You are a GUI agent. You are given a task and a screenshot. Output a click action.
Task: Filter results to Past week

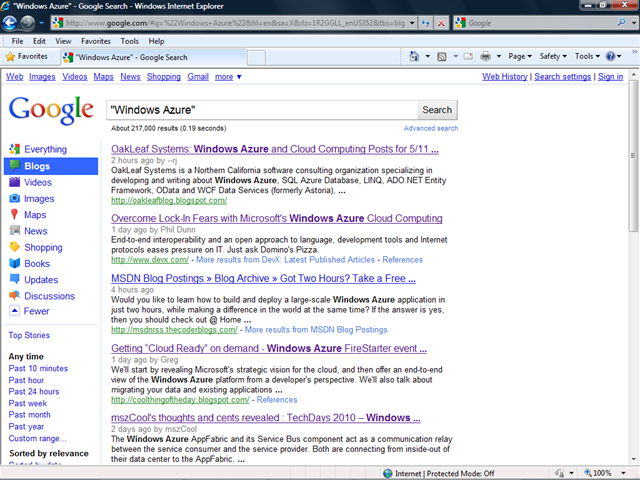pyautogui.click(x=28, y=403)
